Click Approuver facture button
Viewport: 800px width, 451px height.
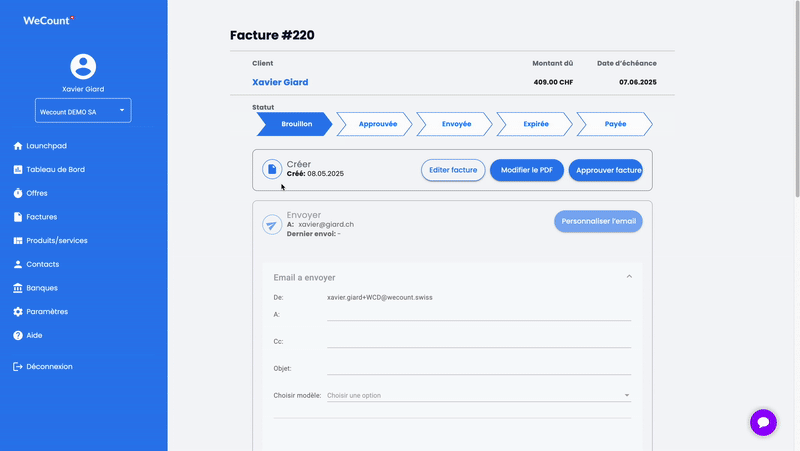click(x=606, y=170)
